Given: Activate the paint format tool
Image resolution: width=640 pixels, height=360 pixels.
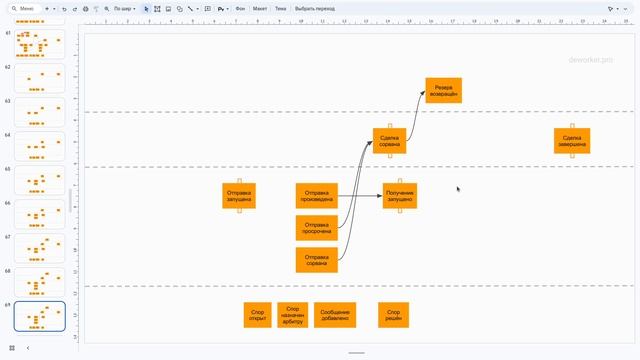Looking at the screenshot, I should pyautogui.click(x=96, y=9).
